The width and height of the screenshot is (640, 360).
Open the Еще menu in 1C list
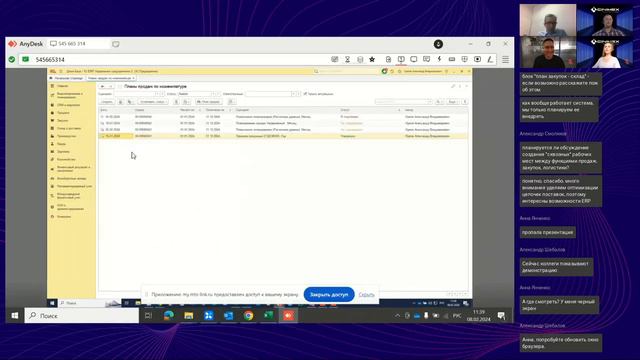[452, 102]
